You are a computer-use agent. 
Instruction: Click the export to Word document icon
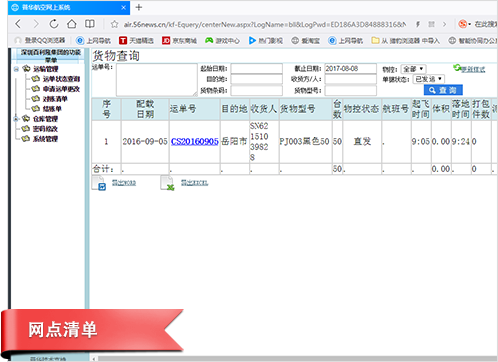click(x=99, y=183)
